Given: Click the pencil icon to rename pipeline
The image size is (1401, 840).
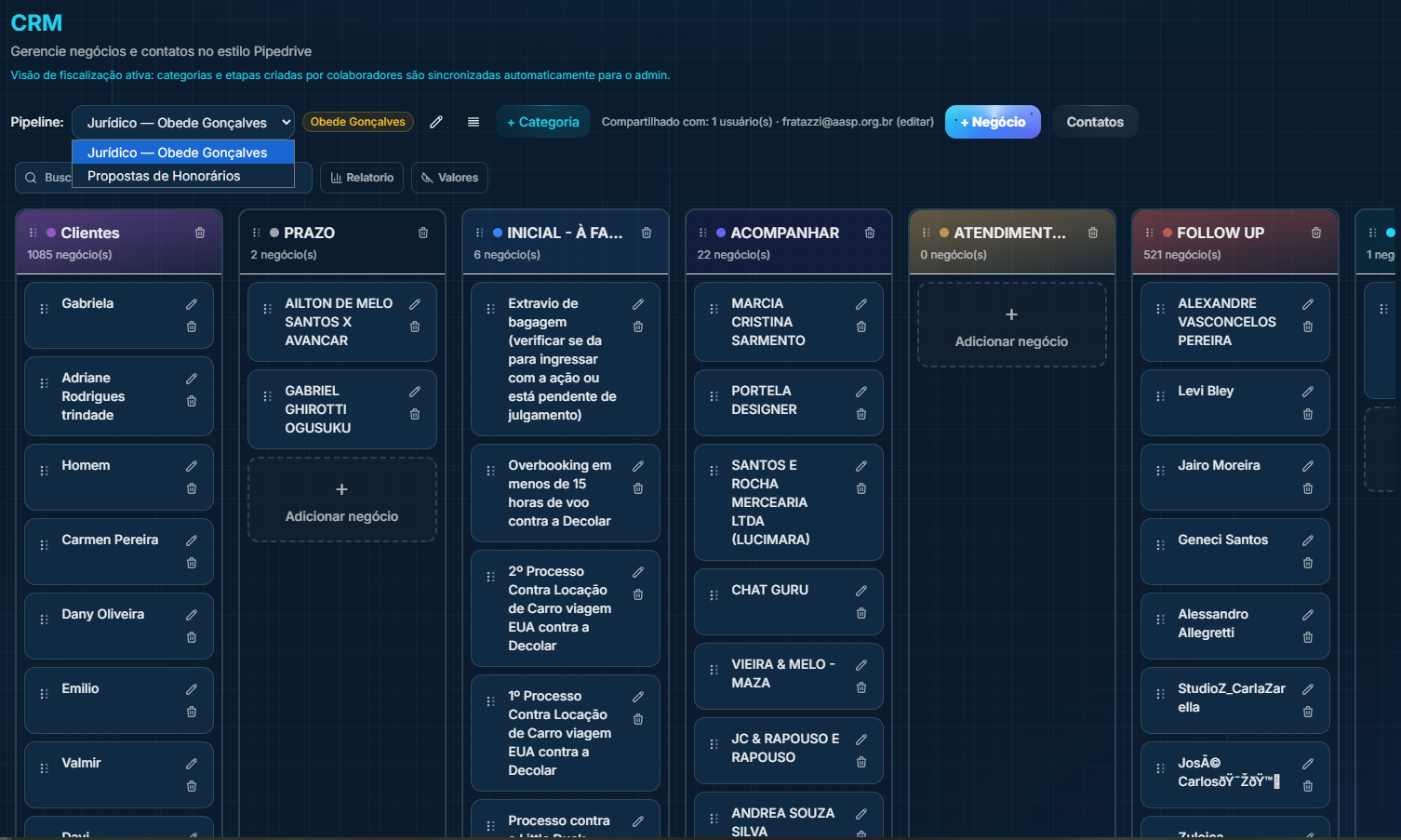Looking at the screenshot, I should pyautogui.click(x=436, y=122).
